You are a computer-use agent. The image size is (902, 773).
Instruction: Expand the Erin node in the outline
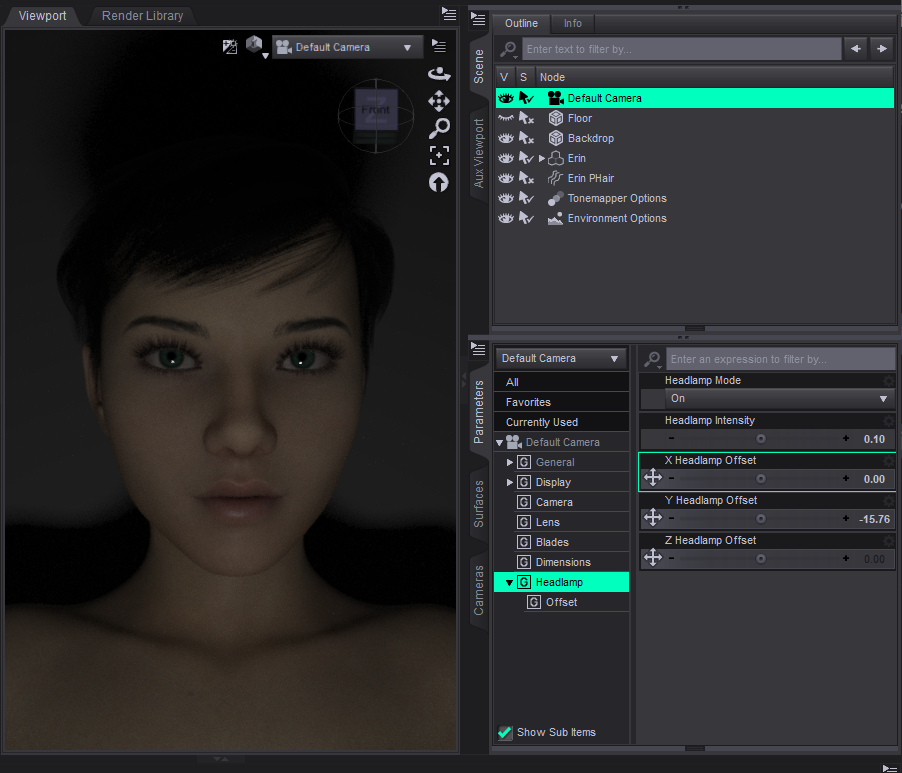pos(542,158)
